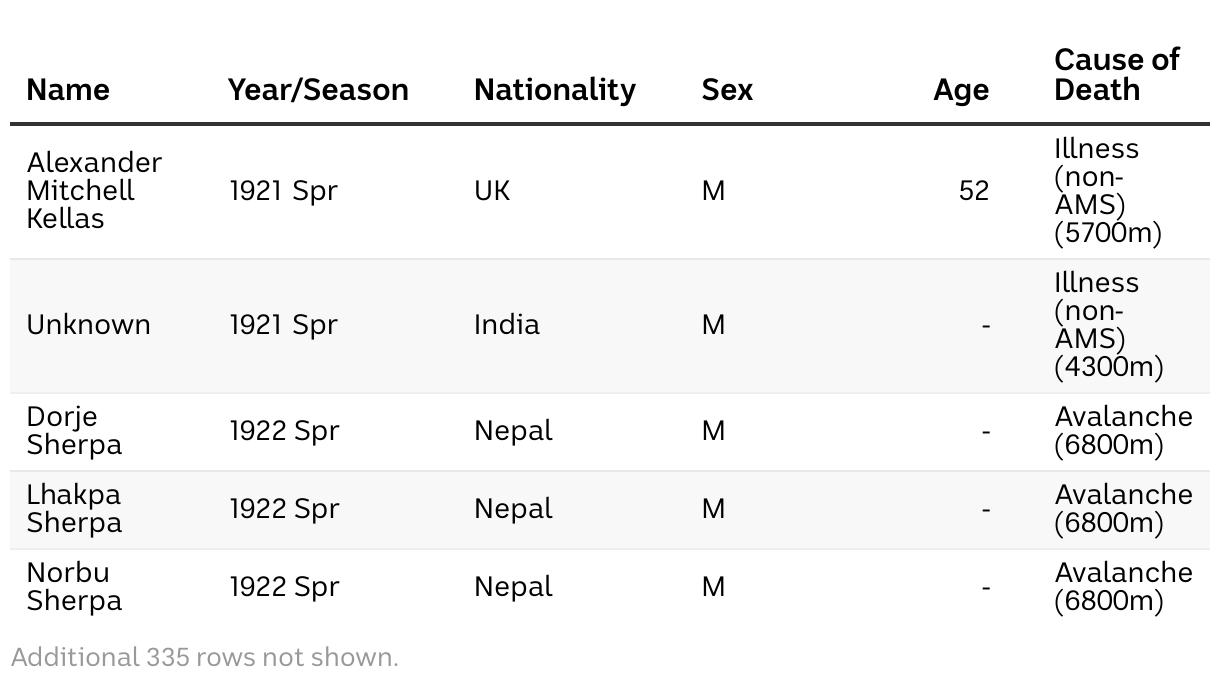The image size is (1220, 682).
Task: Sort by the Year/Season column header
Action: point(318,89)
